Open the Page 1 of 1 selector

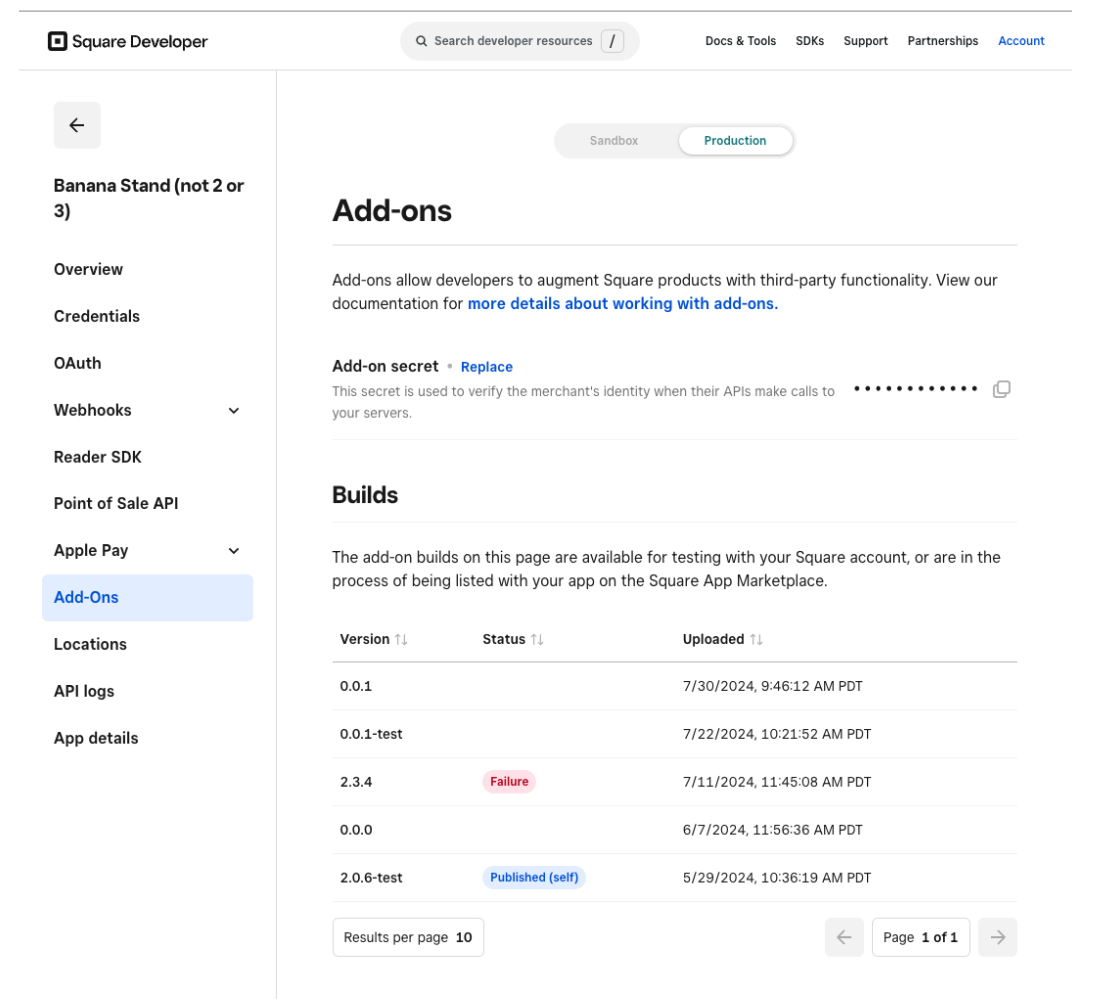pos(921,937)
